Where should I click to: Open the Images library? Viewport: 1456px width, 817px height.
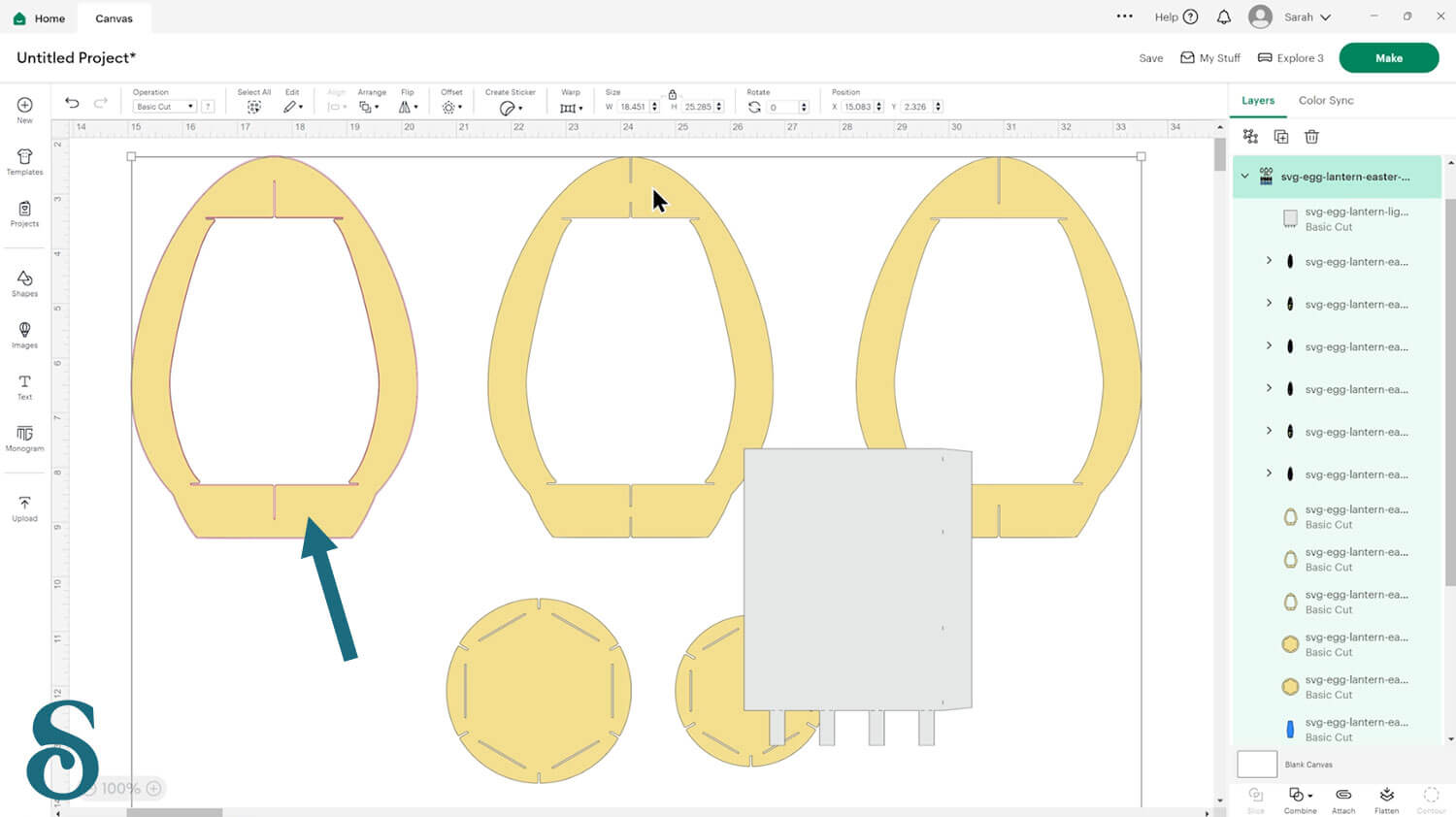coord(24,335)
